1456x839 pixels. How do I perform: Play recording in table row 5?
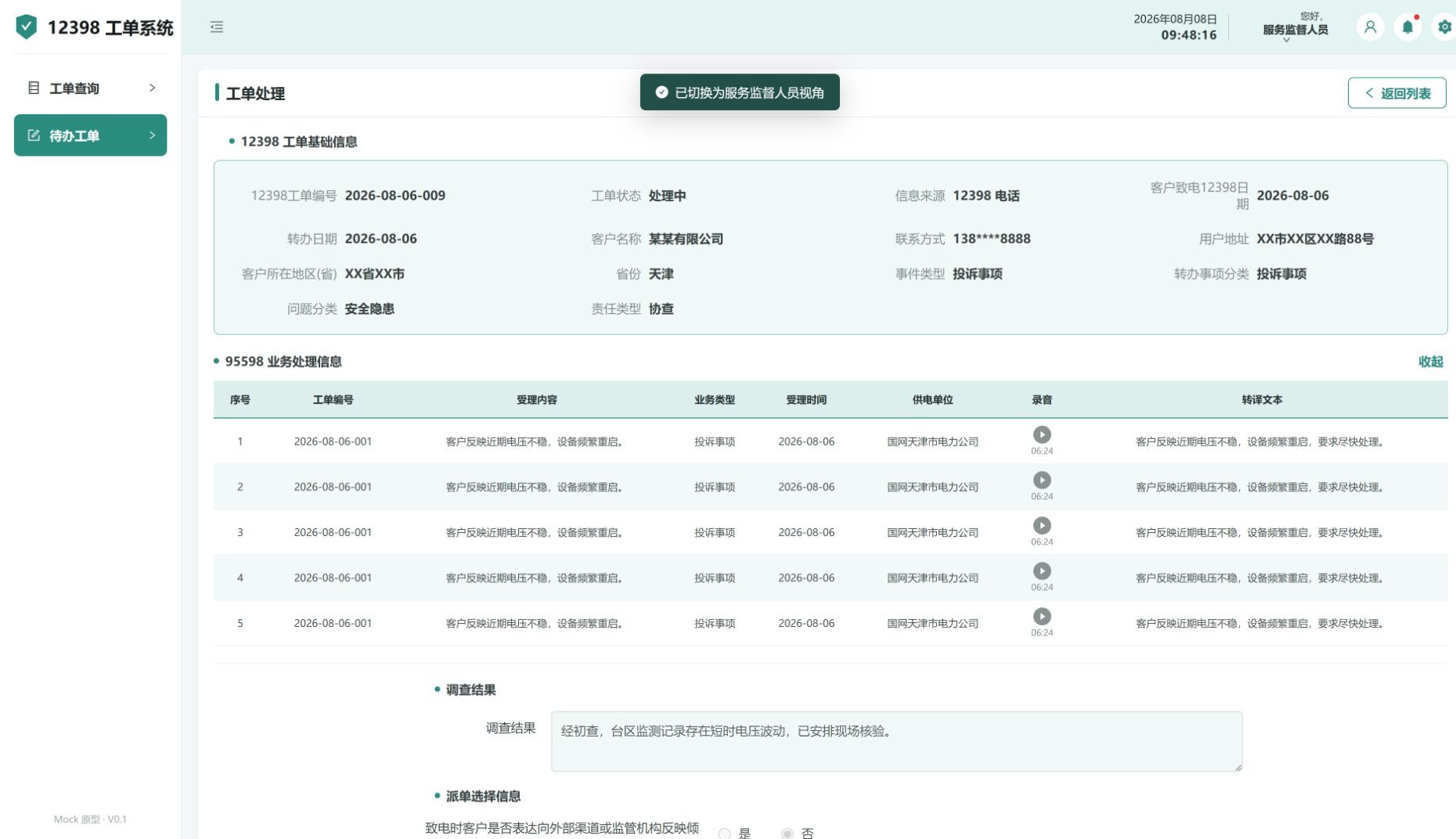click(x=1042, y=616)
